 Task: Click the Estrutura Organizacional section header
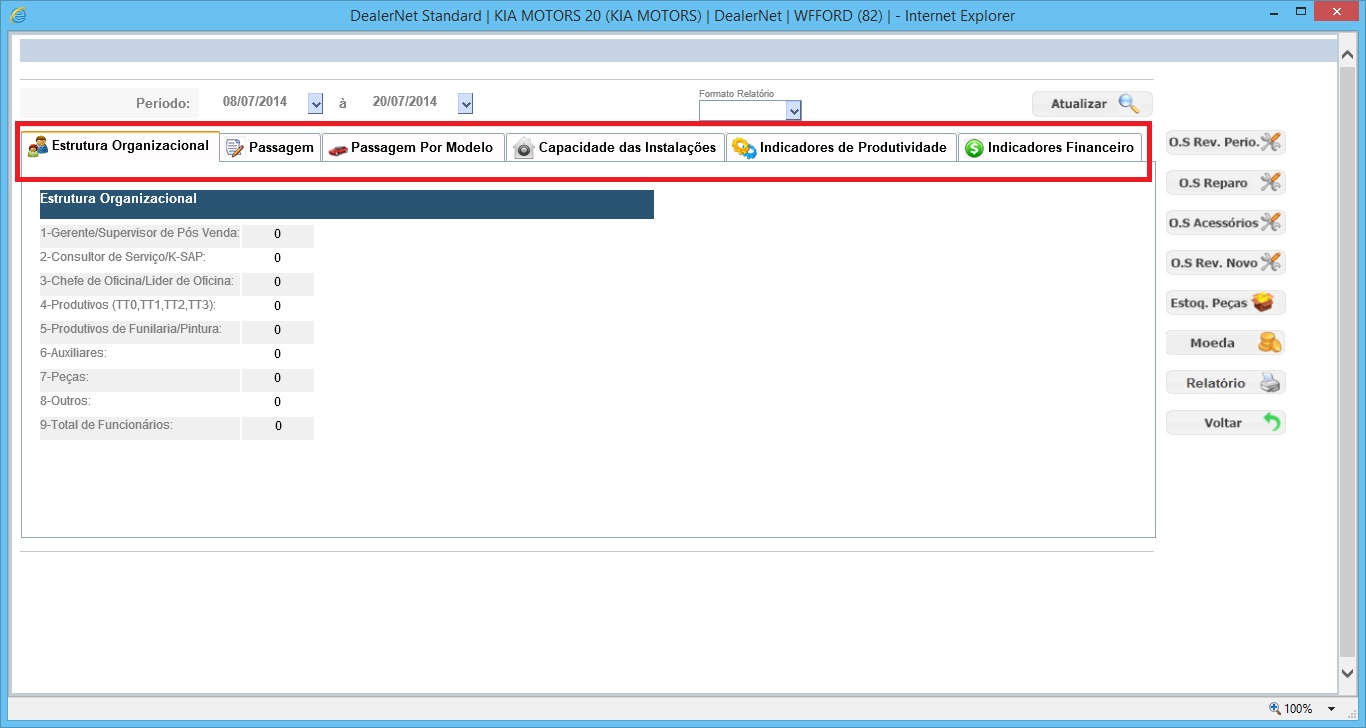(347, 204)
